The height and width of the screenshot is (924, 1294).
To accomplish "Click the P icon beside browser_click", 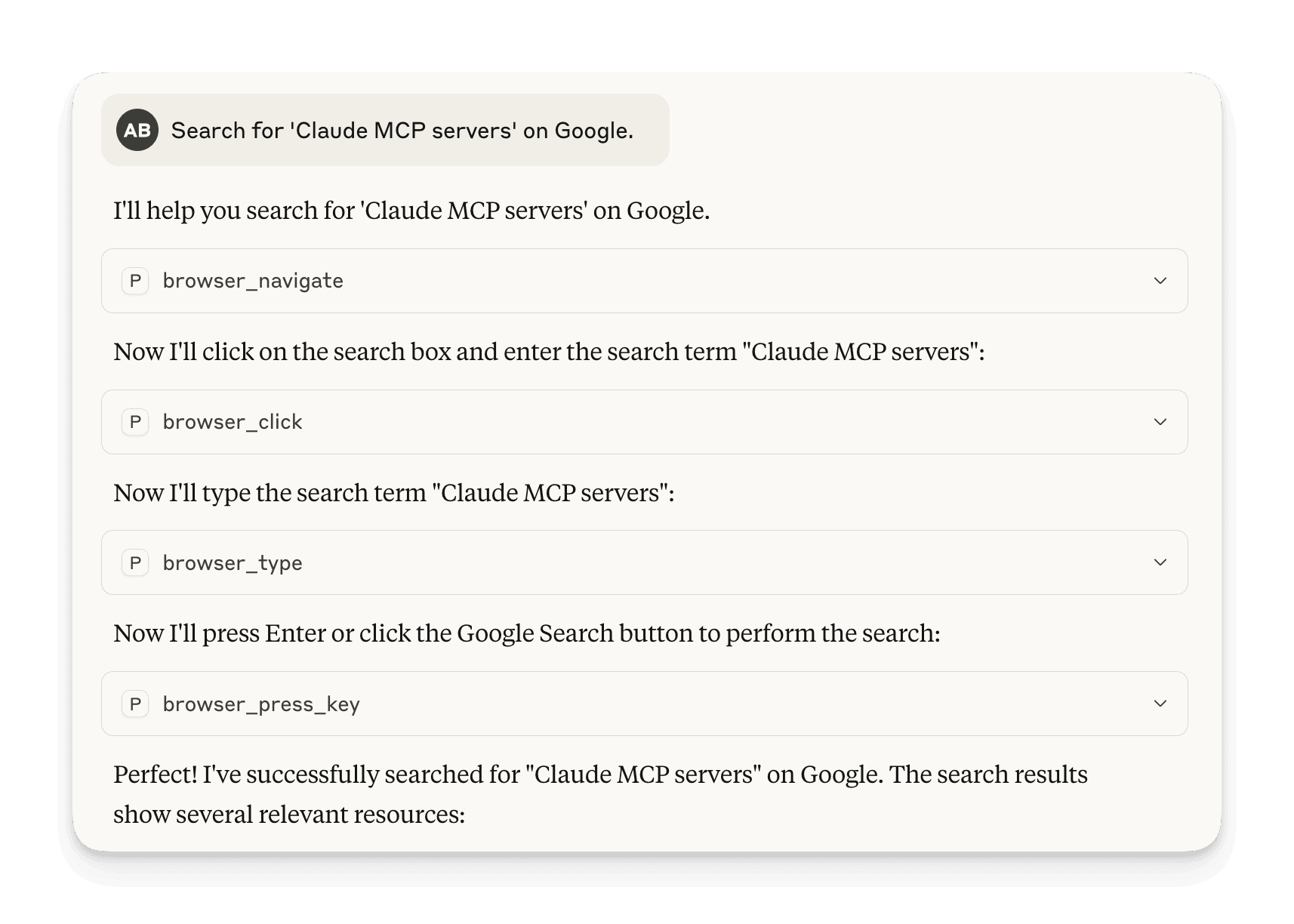I will (x=135, y=422).
